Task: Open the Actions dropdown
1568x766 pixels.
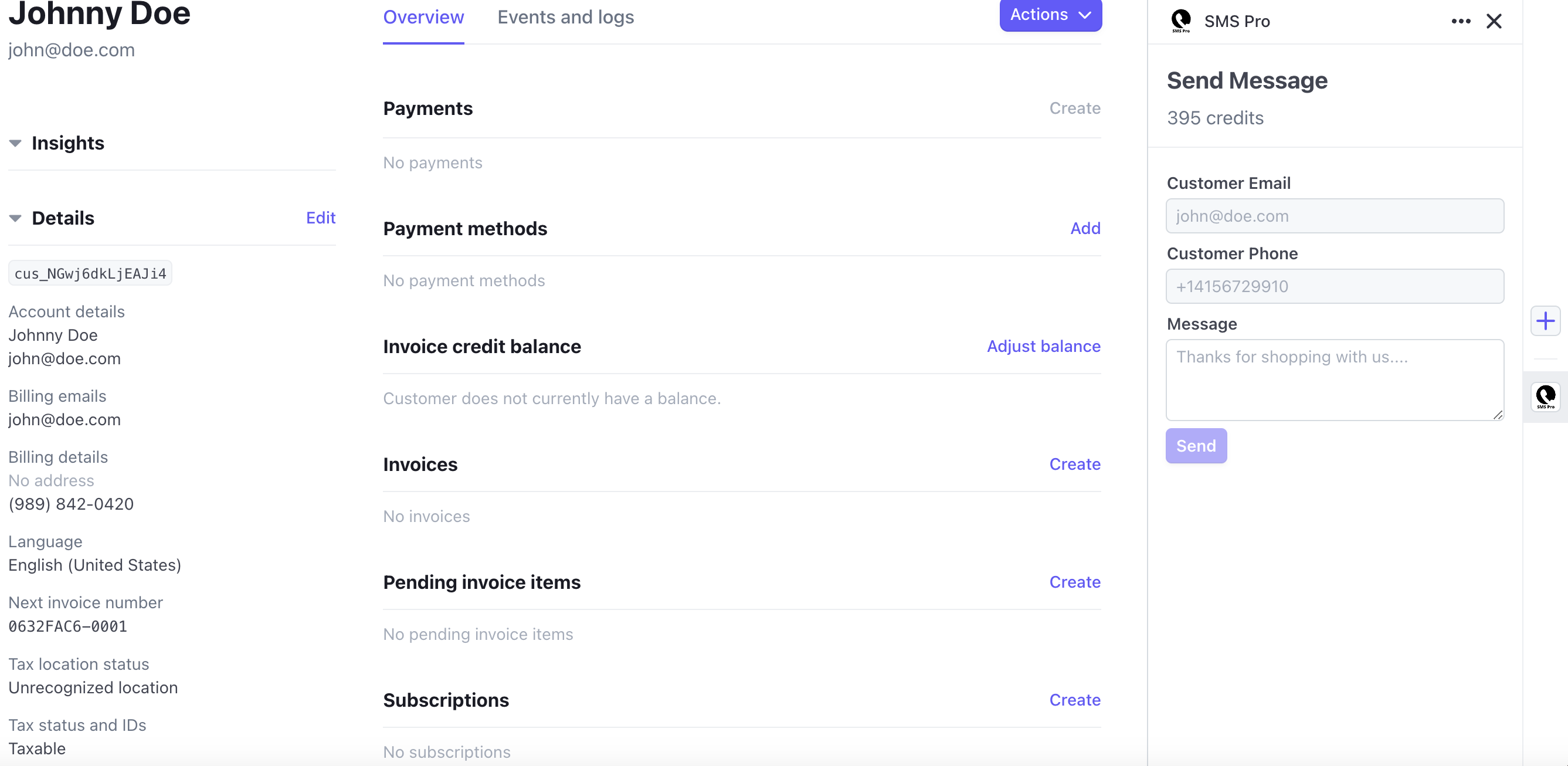Action: [1050, 15]
